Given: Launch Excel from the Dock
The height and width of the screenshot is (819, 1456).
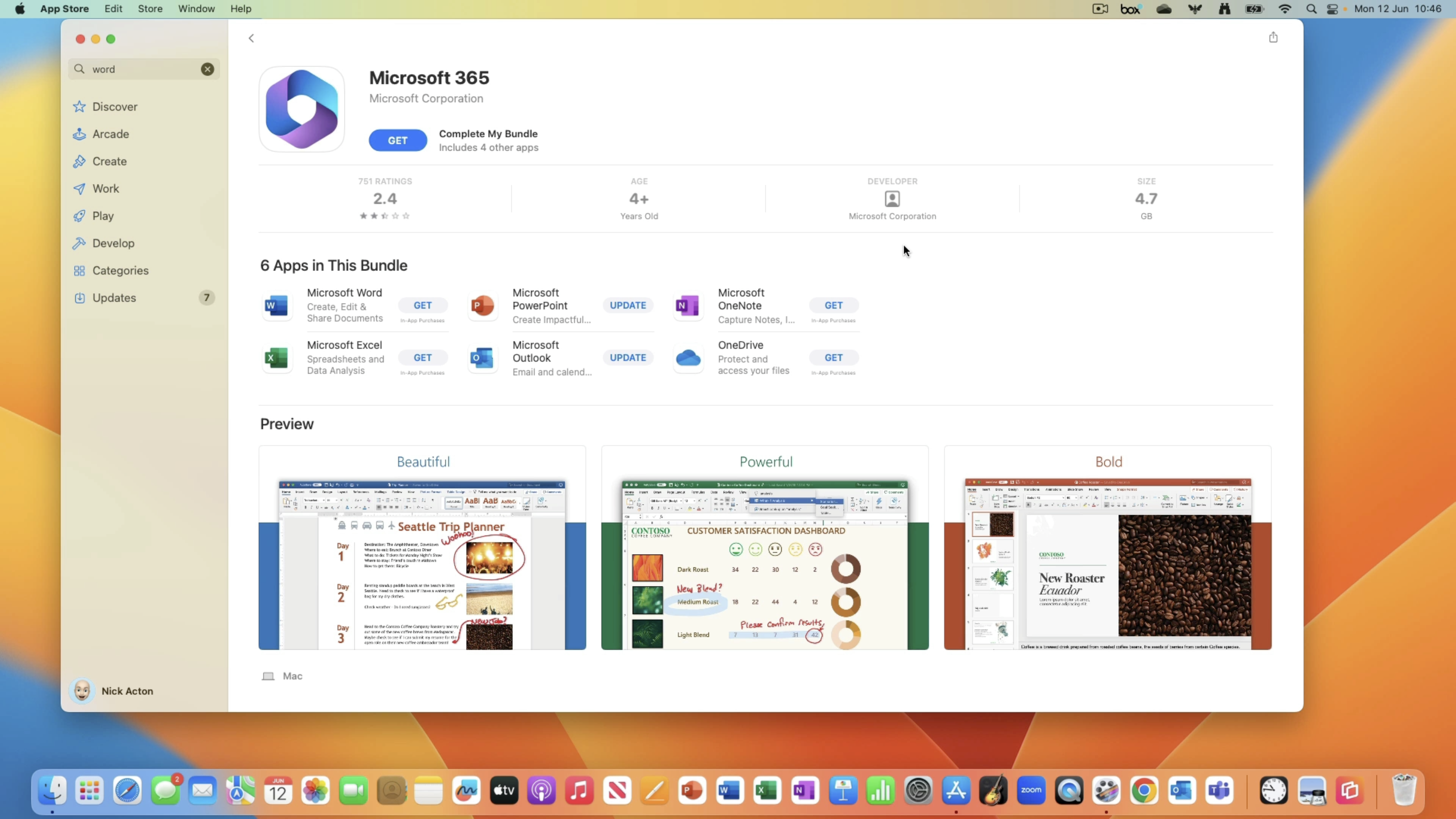Looking at the screenshot, I should (767, 790).
